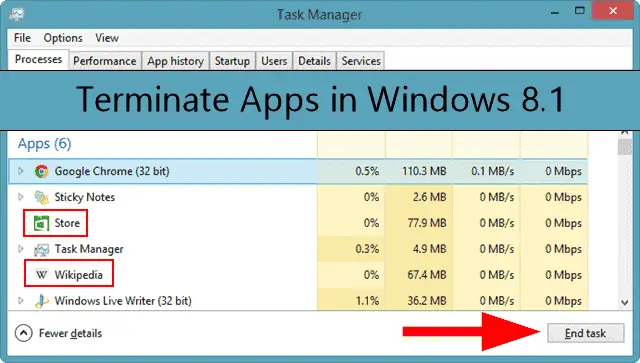Switch to the Performance tab

click(104, 61)
